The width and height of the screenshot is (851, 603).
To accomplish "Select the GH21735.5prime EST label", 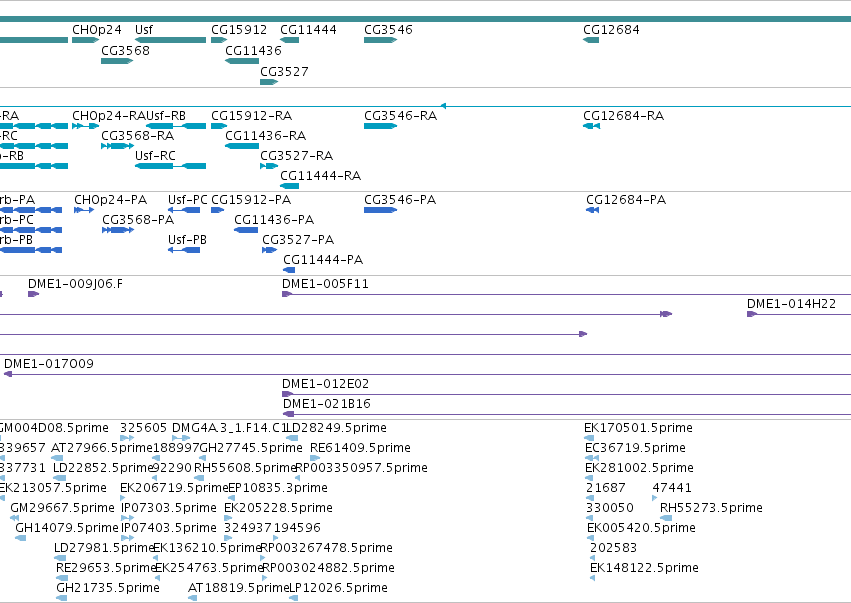I will pyautogui.click(x=108, y=588).
